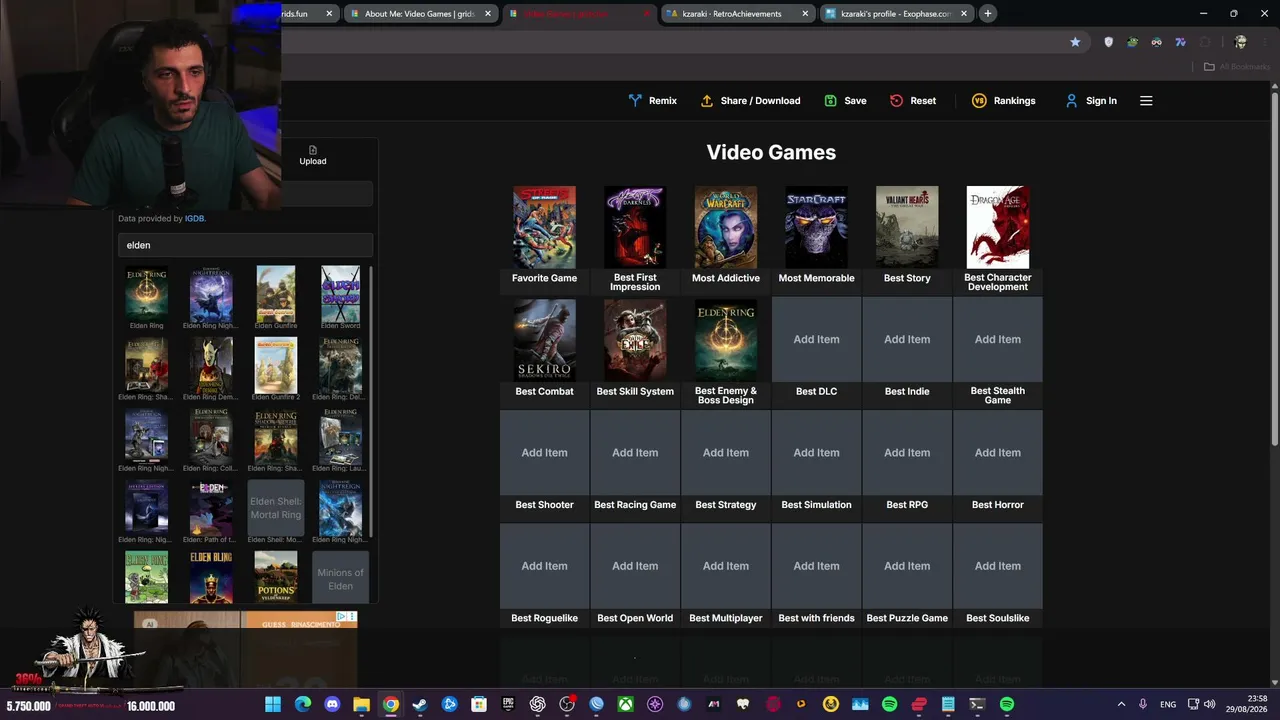
Task: Open Epic Games launcher from the taskbar
Action: tap(508, 704)
